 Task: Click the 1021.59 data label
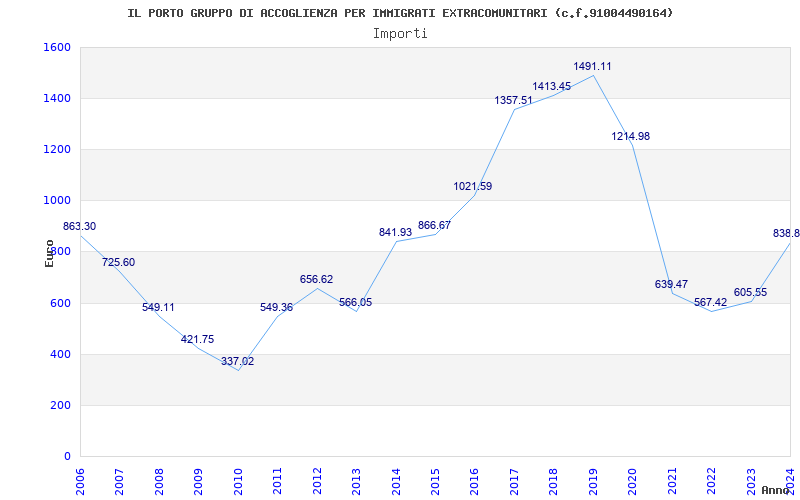(473, 186)
